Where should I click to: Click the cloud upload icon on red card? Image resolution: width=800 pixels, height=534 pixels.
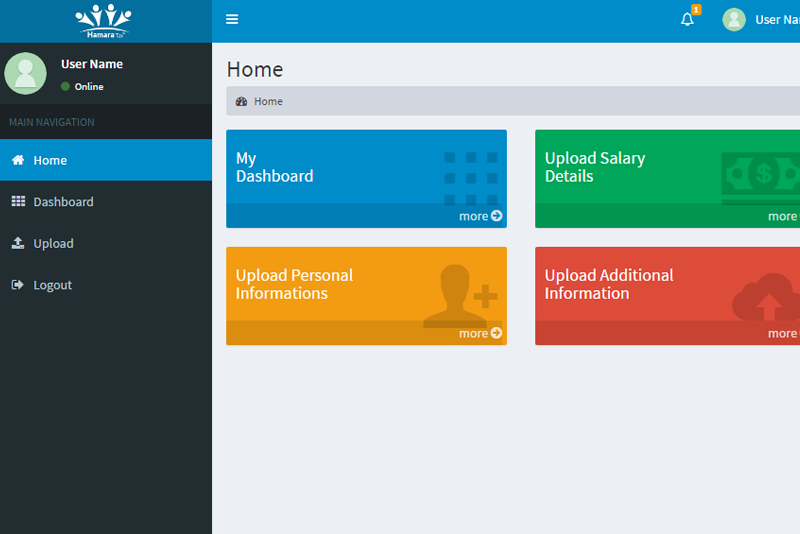[x=765, y=300]
